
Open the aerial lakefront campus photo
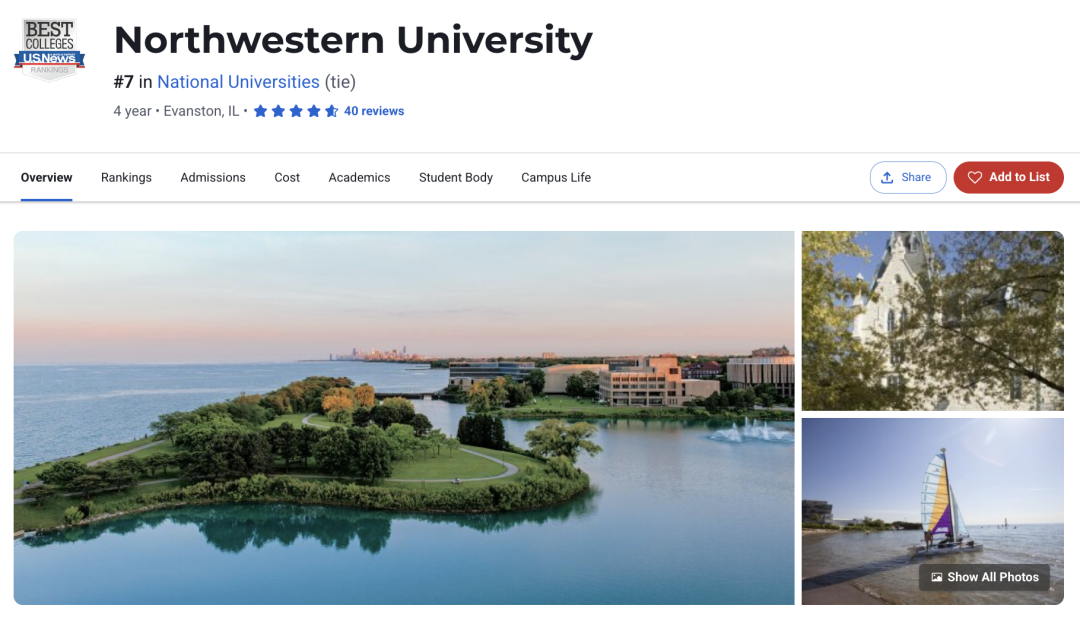[x=404, y=418]
